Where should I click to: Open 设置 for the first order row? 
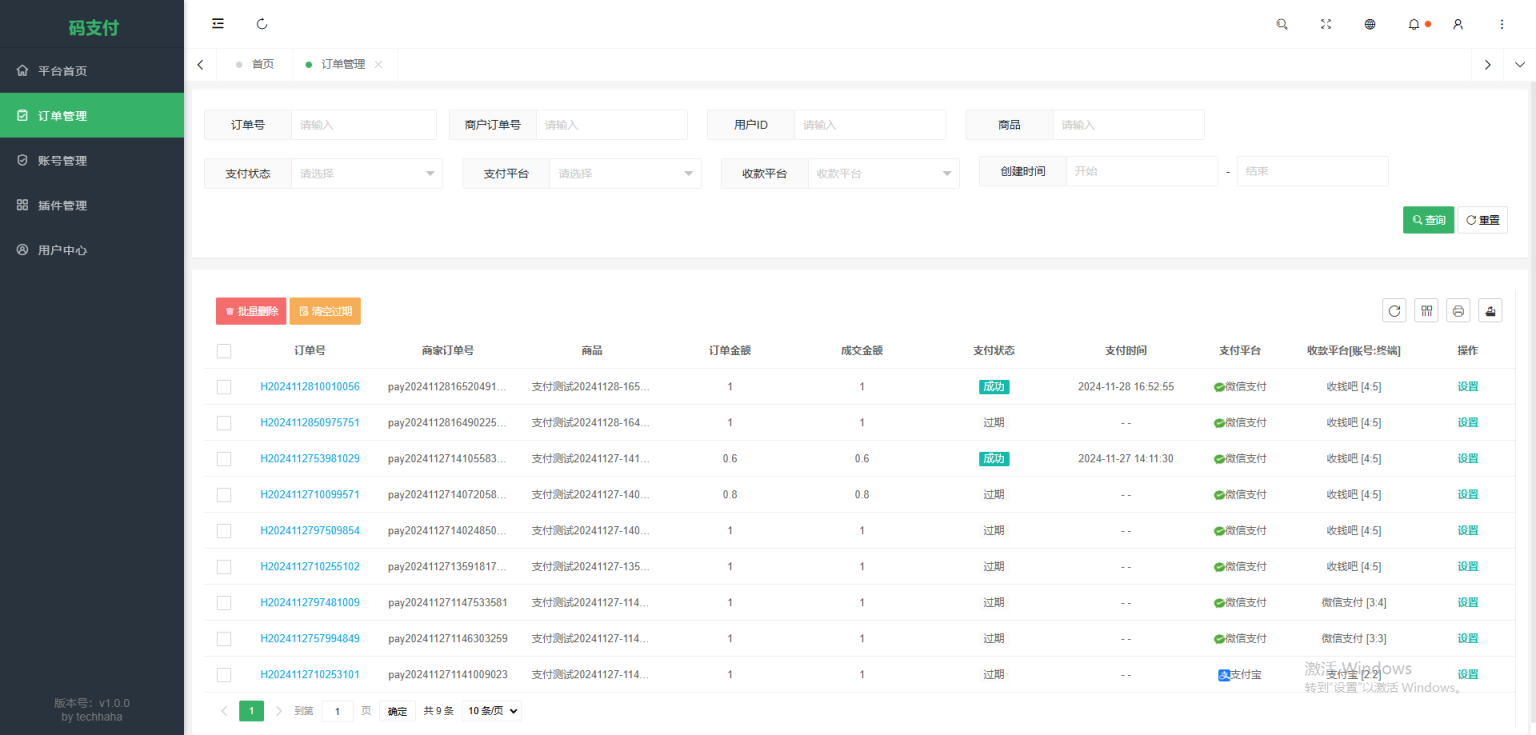click(1467, 386)
